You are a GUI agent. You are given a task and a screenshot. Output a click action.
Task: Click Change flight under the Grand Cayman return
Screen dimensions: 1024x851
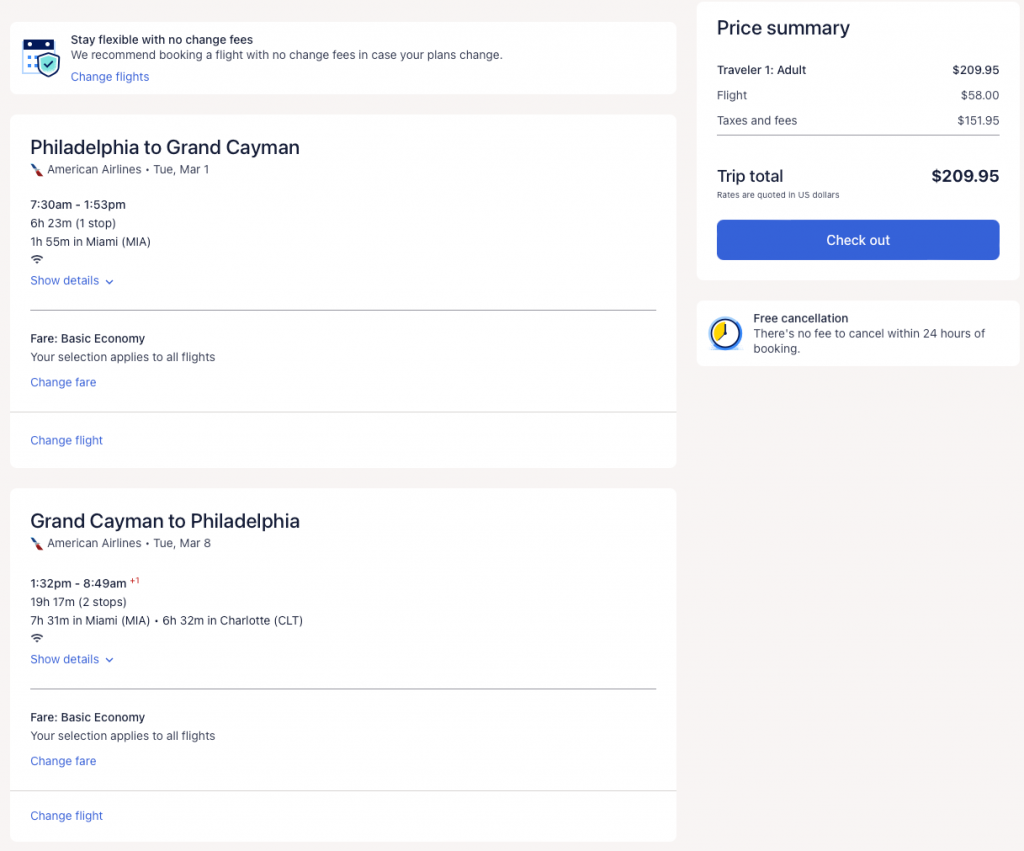(x=67, y=816)
